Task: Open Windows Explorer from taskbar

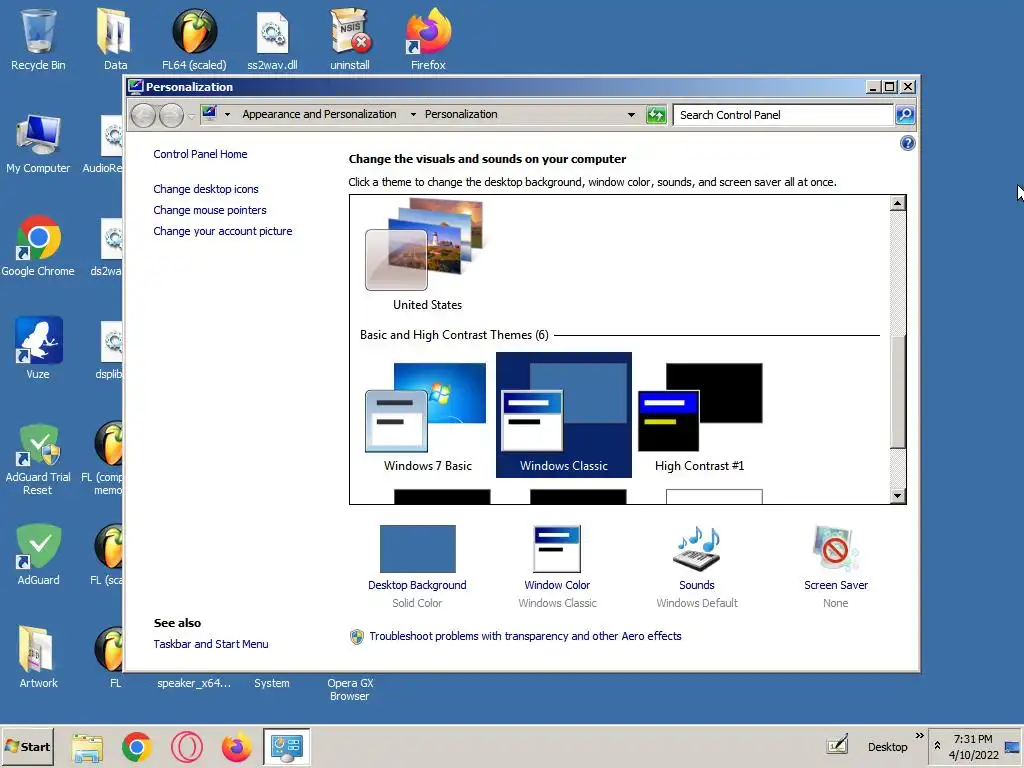Action: pyautogui.click(x=87, y=747)
